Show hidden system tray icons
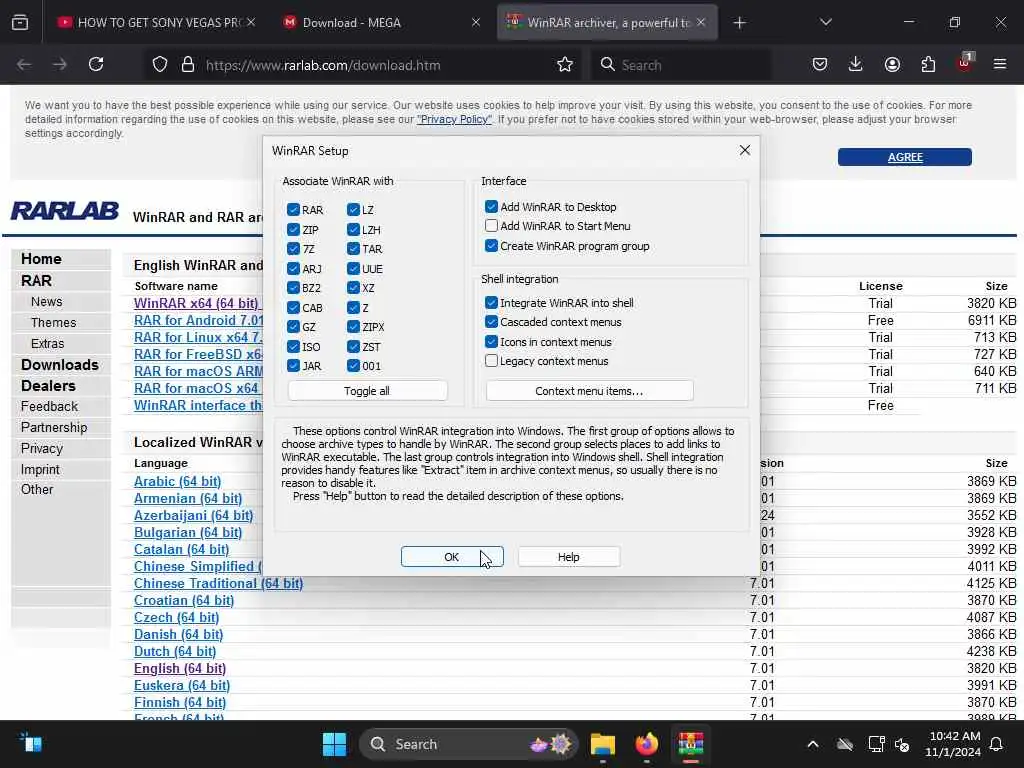This screenshot has height=768, width=1024. pos(812,744)
